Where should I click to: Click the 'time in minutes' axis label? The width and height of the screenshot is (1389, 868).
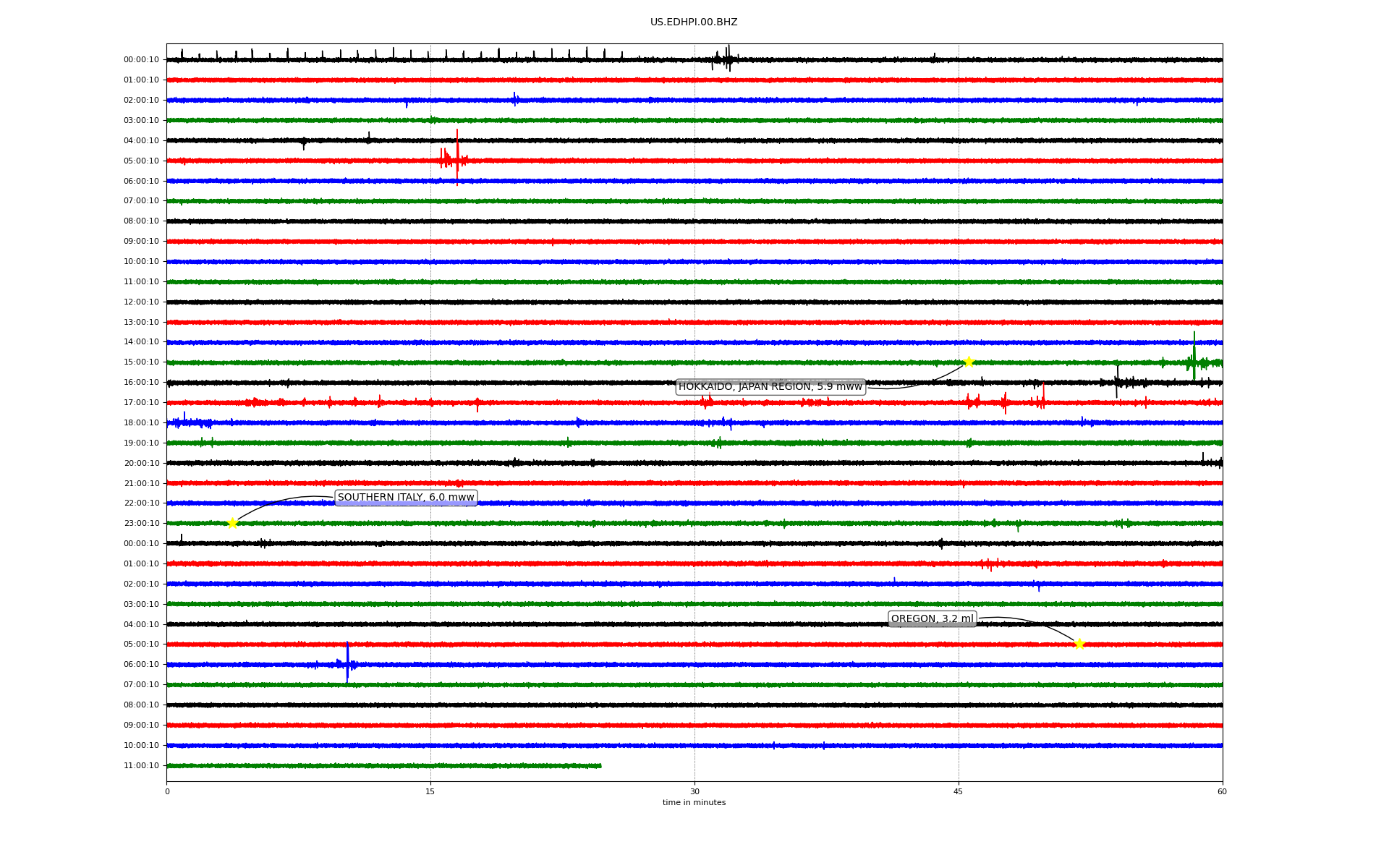coord(694,802)
